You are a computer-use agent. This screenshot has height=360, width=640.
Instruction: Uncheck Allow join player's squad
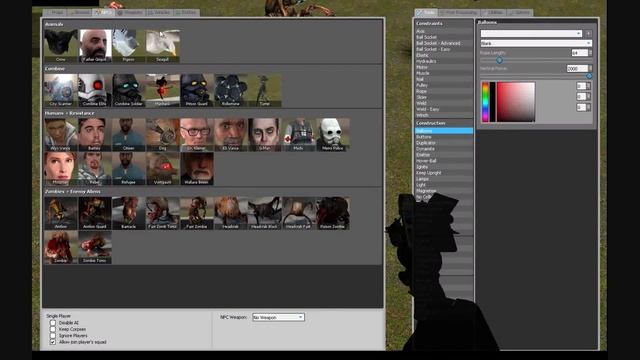[53, 342]
